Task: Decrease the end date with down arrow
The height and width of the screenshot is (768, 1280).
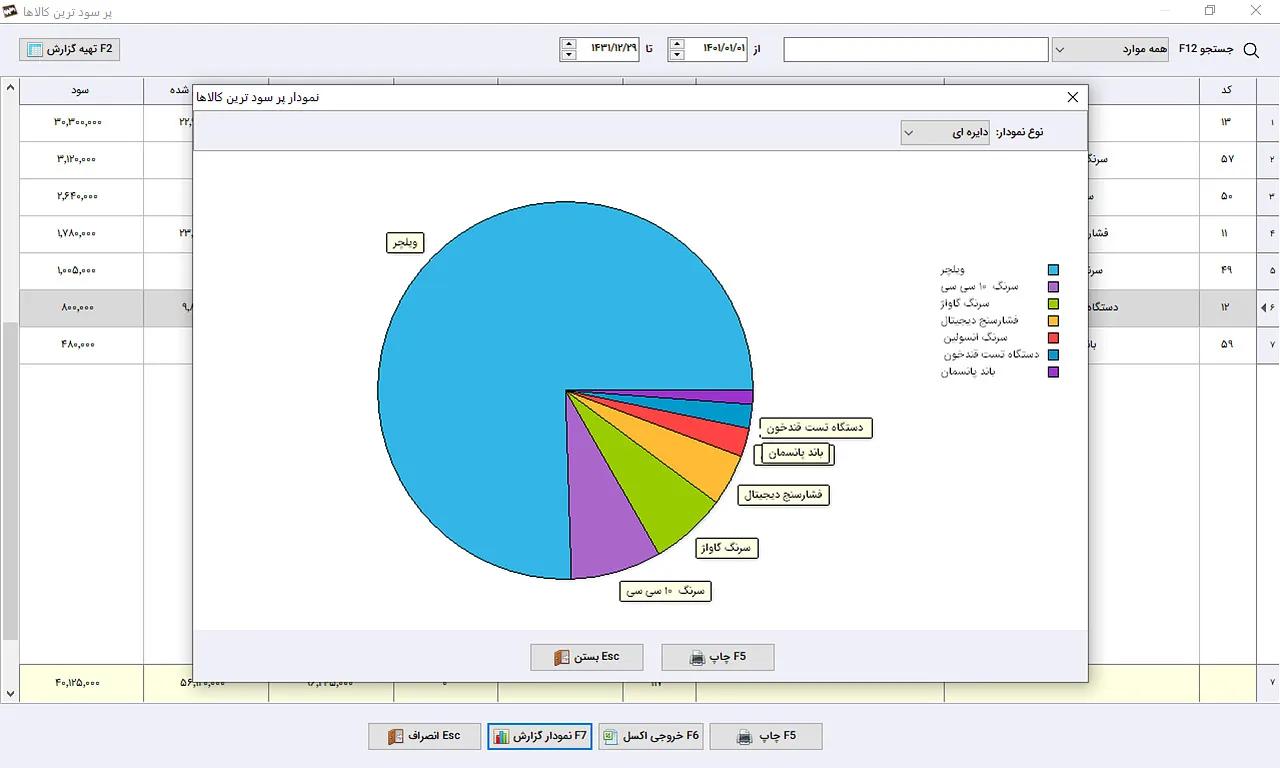Action: point(569,55)
